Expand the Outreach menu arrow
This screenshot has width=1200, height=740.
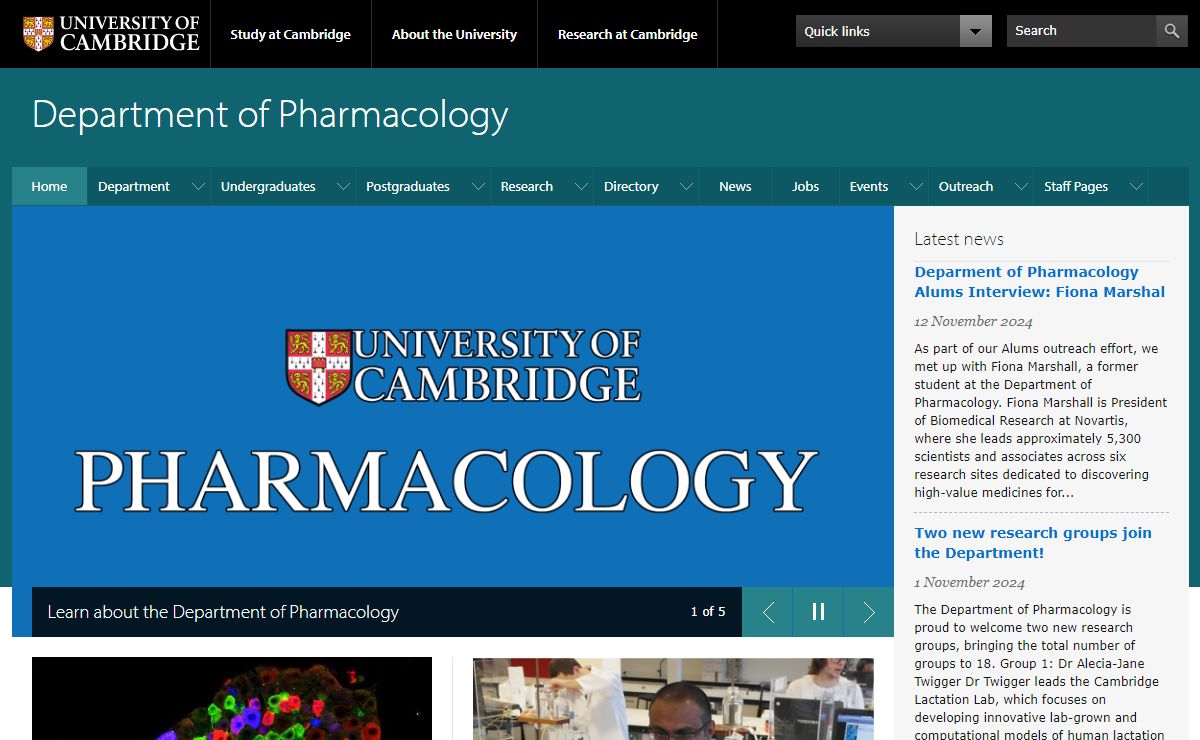pos(1021,186)
